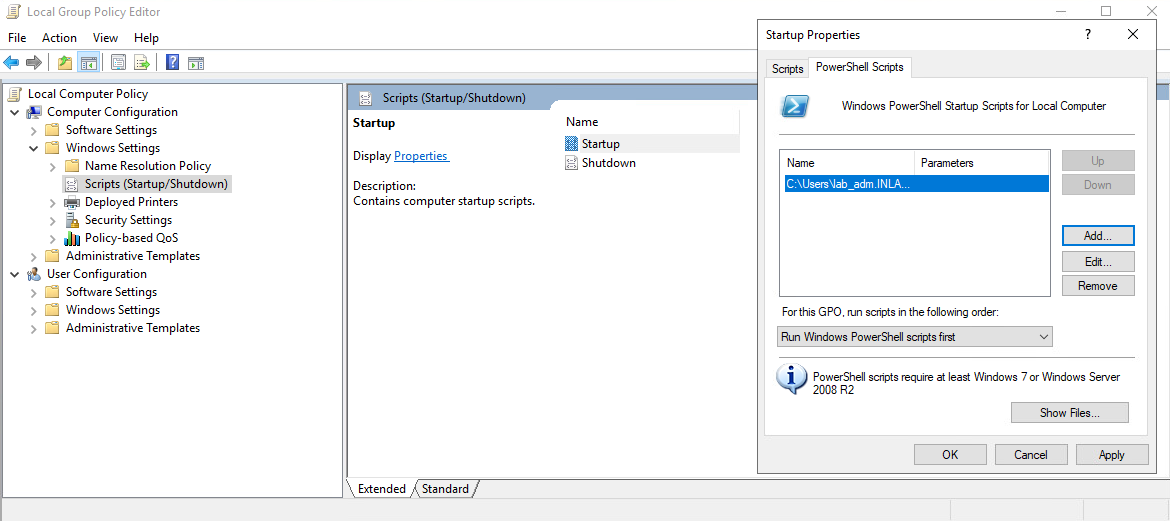
Task: Switch to the Scripts tab in Startup Properties
Action: click(787, 69)
